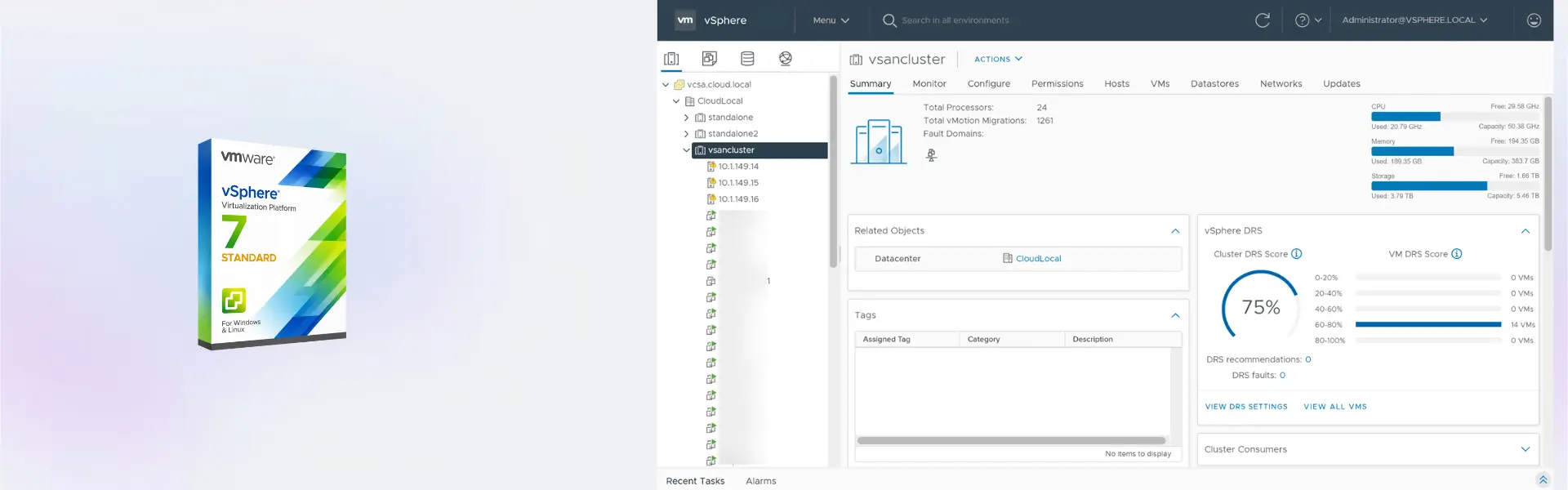
Task: Expand the standalone2 cluster node
Action: coord(687,134)
